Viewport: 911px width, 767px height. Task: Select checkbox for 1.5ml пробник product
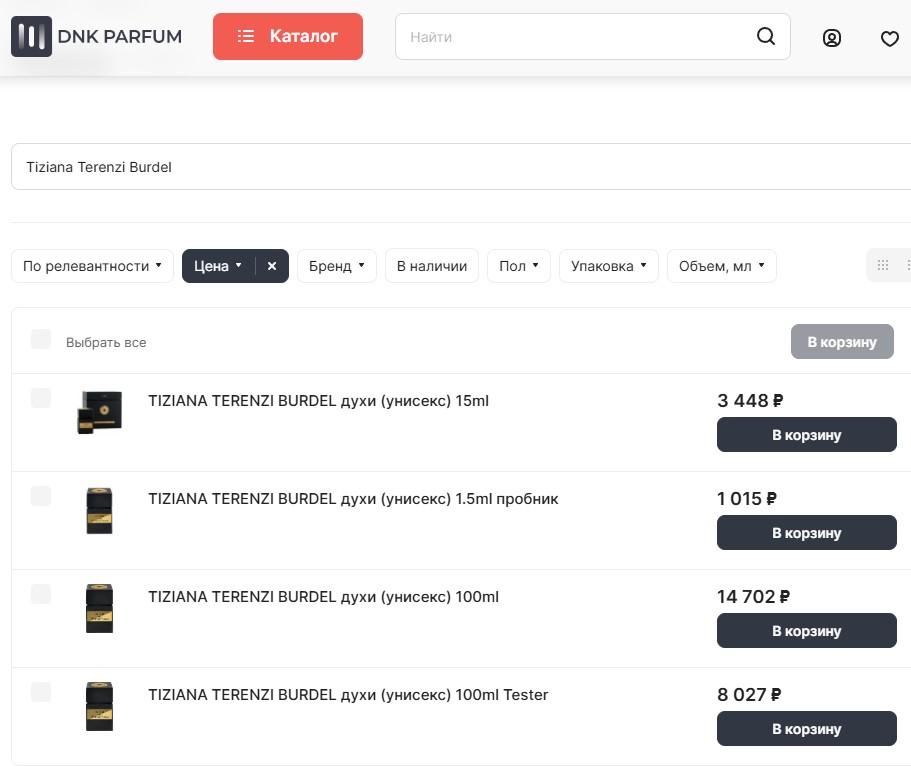click(41, 496)
